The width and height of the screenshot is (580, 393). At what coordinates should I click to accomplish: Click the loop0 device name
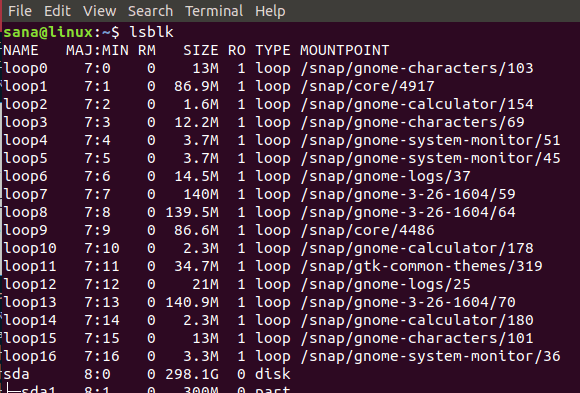pyautogui.click(x=26, y=69)
